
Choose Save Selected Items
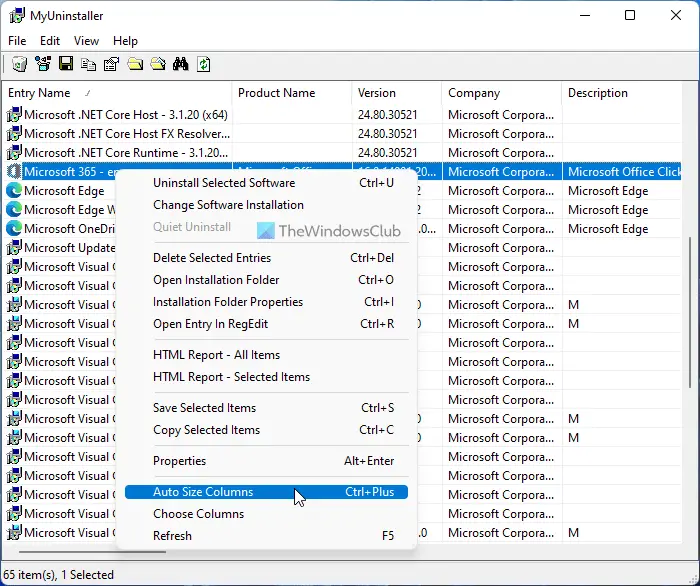click(x=267, y=408)
